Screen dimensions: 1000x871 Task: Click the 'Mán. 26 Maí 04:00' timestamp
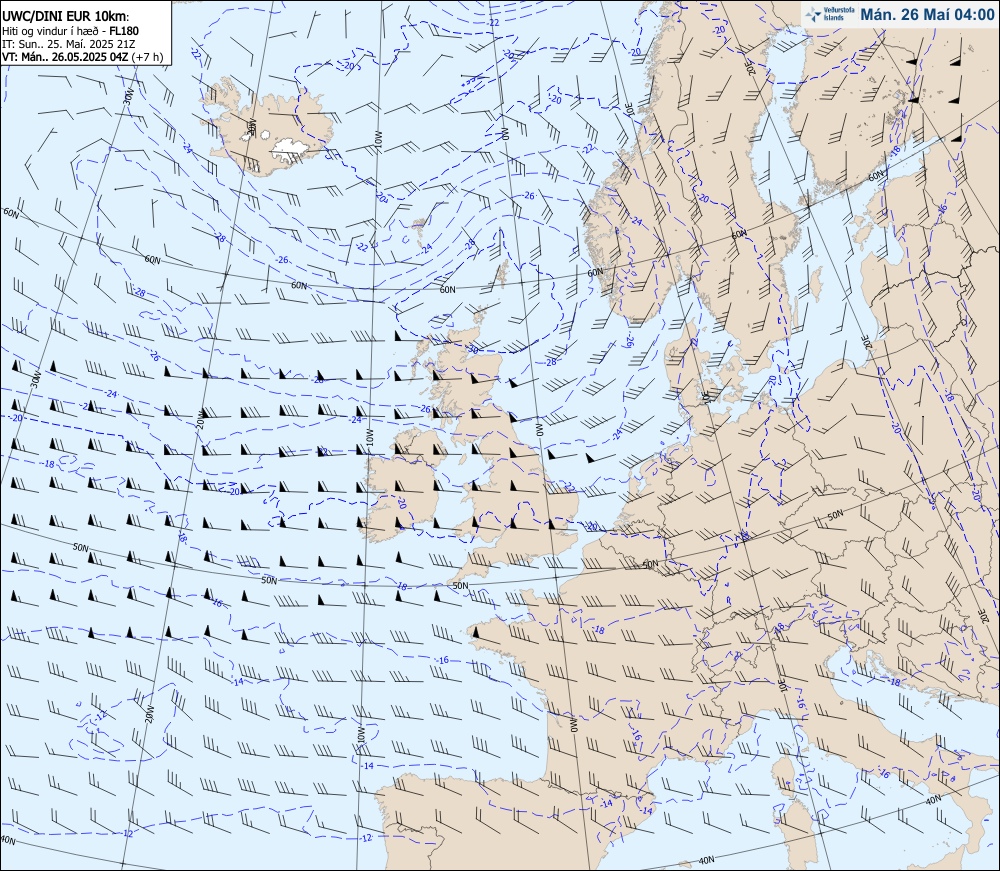click(927, 14)
